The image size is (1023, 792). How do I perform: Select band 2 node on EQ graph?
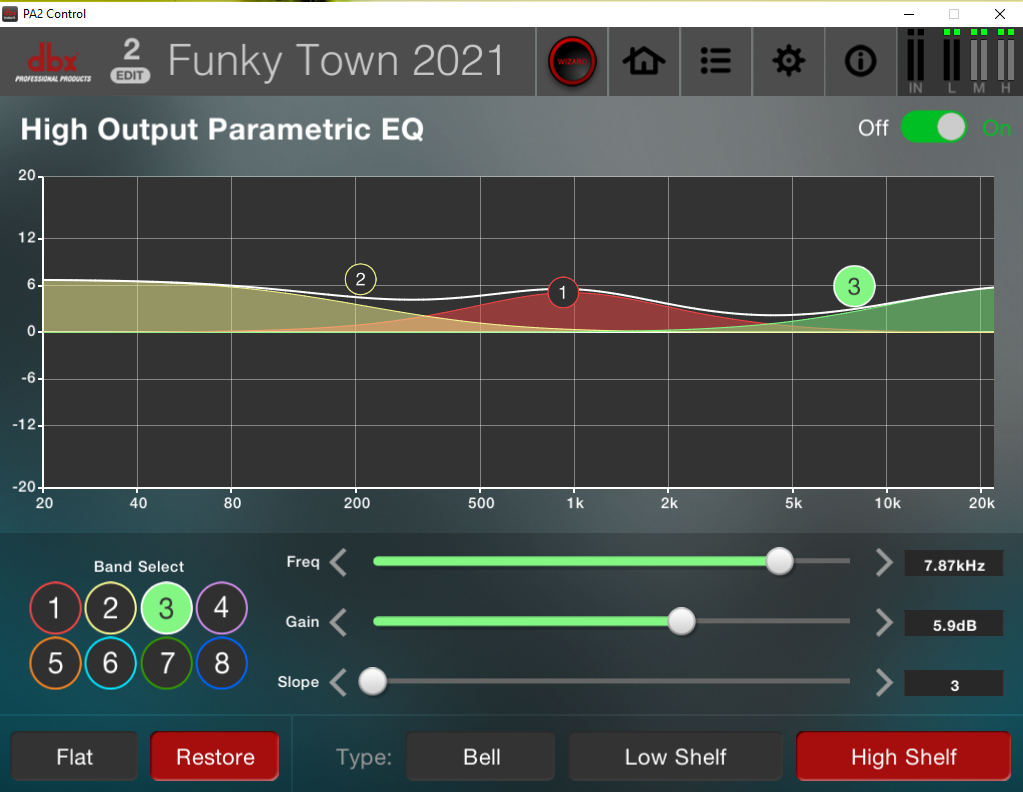click(x=360, y=279)
